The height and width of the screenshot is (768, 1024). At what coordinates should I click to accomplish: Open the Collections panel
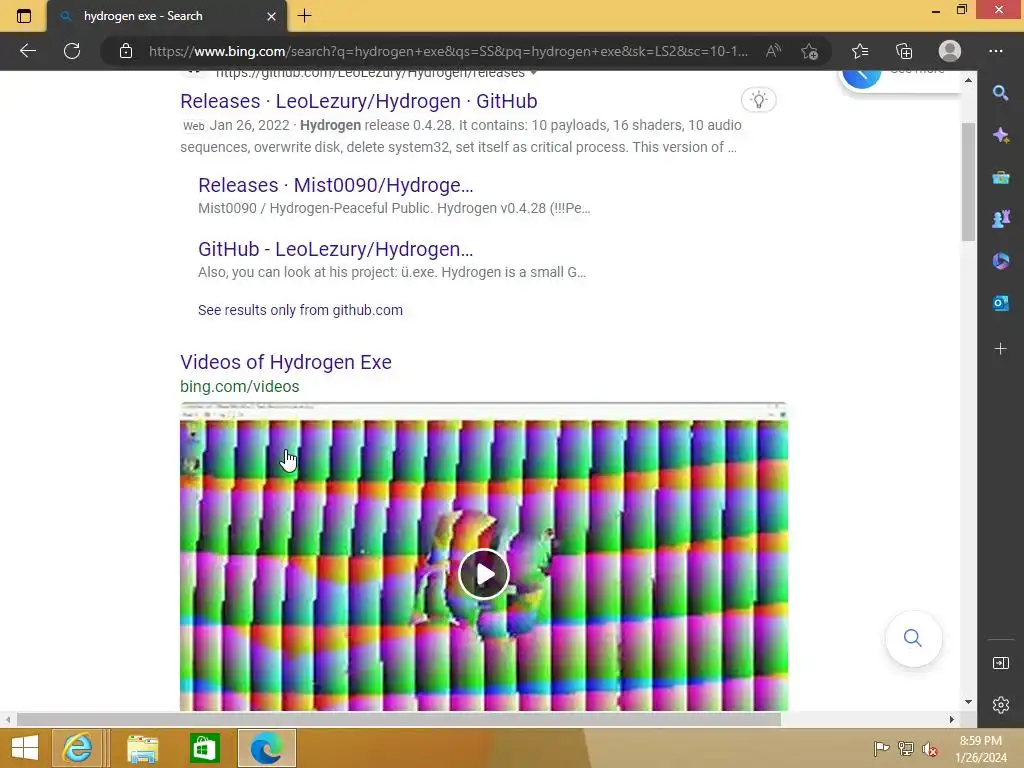click(x=904, y=51)
